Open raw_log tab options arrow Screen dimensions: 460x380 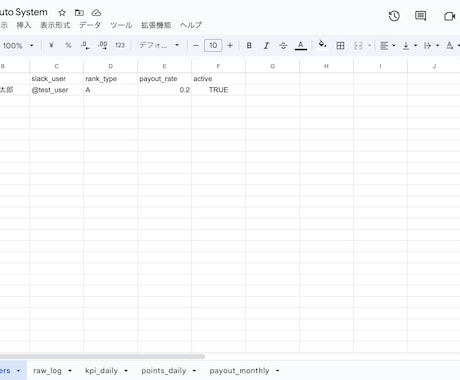click(x=70, y=371)
